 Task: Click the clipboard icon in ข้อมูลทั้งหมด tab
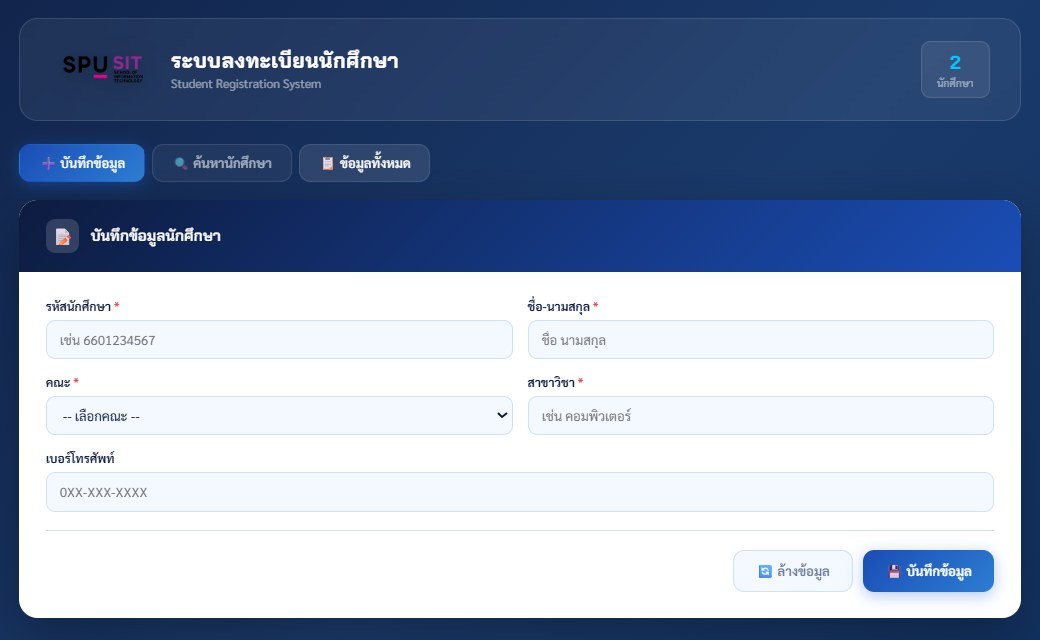click(327, 163)
